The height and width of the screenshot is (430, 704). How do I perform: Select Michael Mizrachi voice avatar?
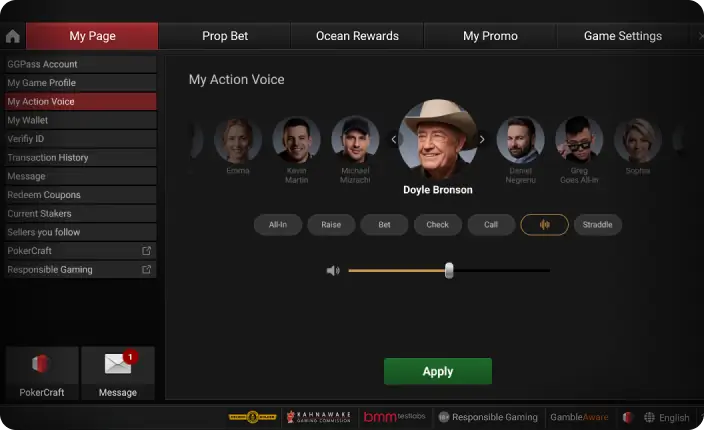(x=355, y=140)
